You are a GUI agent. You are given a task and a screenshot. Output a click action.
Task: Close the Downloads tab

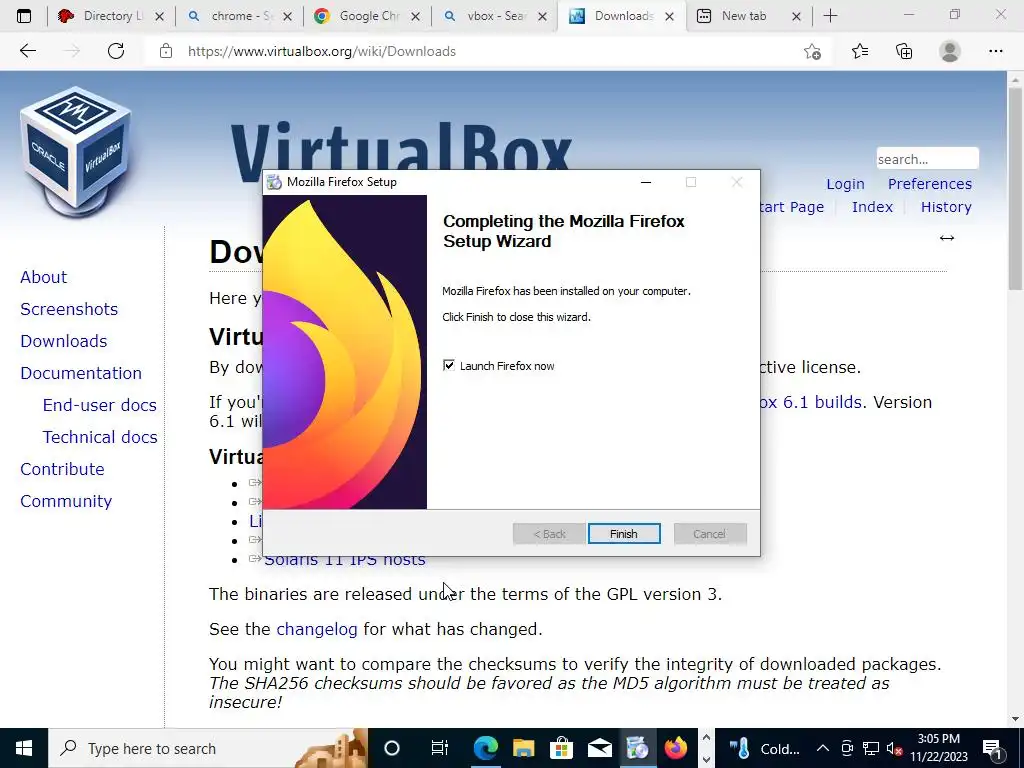(669, 16)
